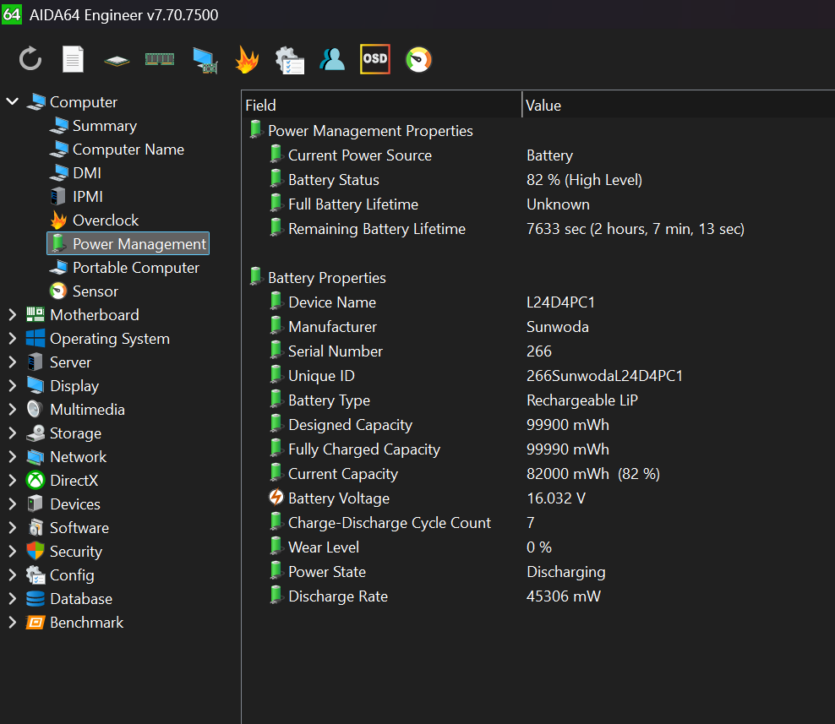Expand the Network tree node
This screenshot has height=724, width=835.
[12, 457]
